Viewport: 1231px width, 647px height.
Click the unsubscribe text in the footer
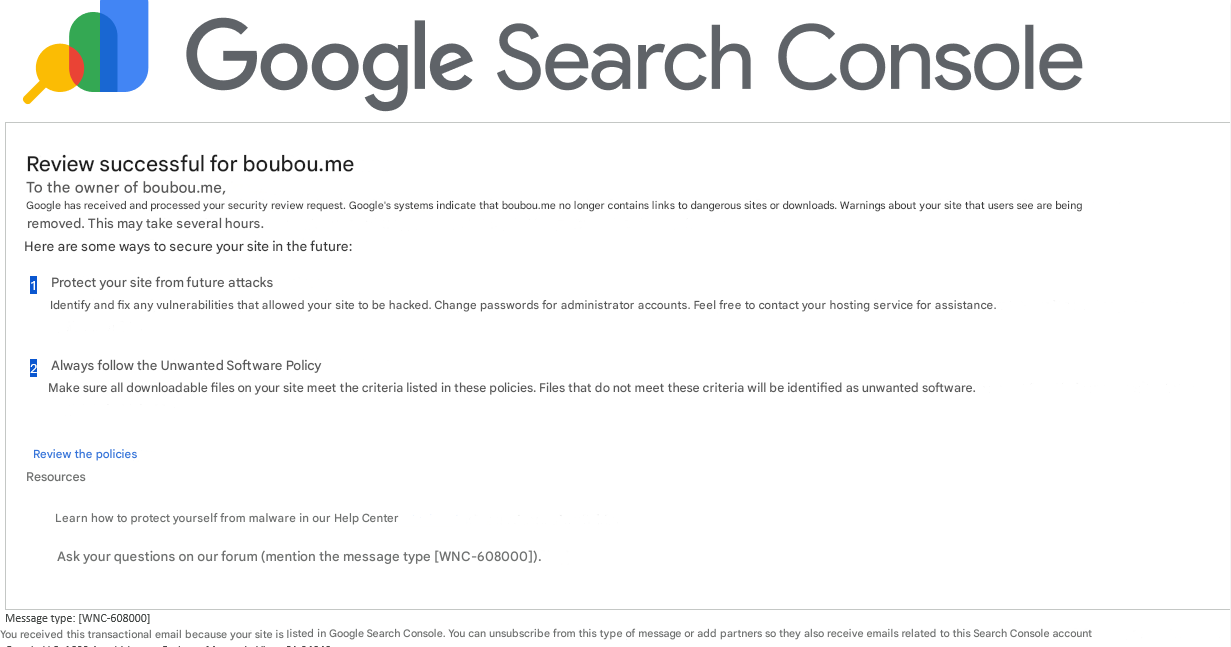pos(521,633)
